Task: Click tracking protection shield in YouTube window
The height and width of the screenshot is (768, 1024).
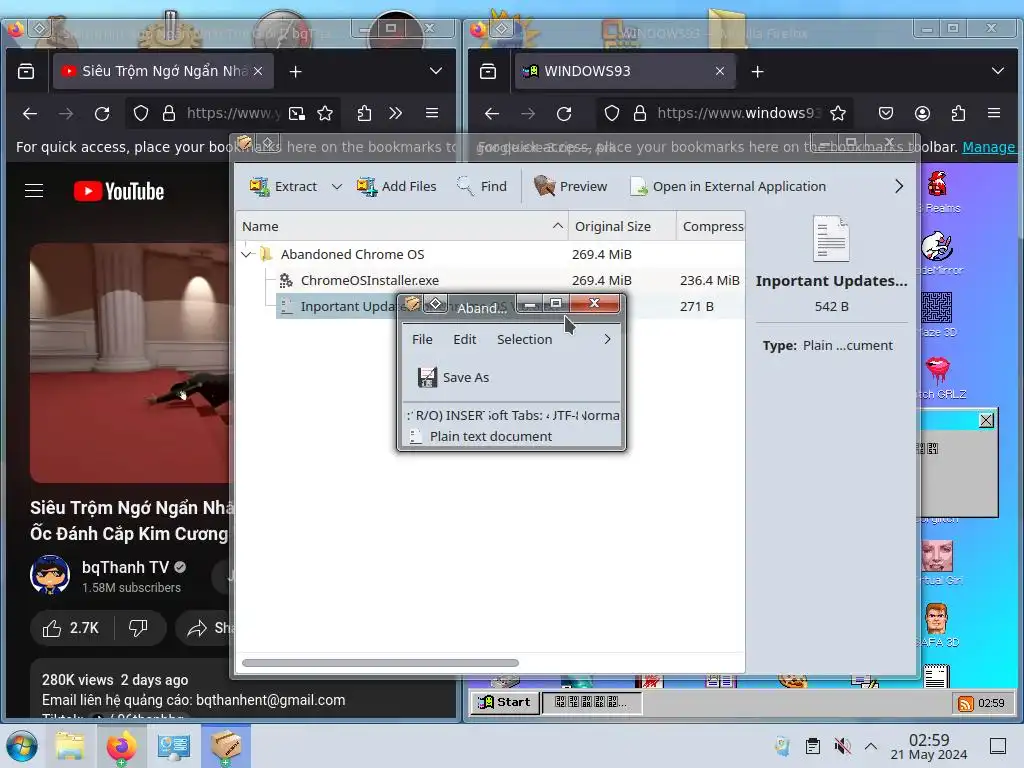Action: 140,114
